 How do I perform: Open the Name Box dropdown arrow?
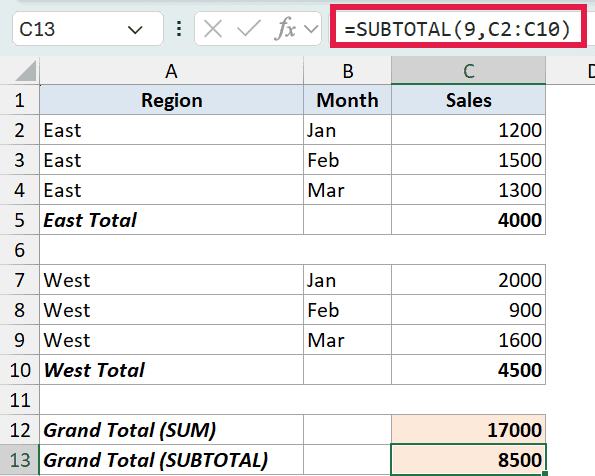coord(135,30)
